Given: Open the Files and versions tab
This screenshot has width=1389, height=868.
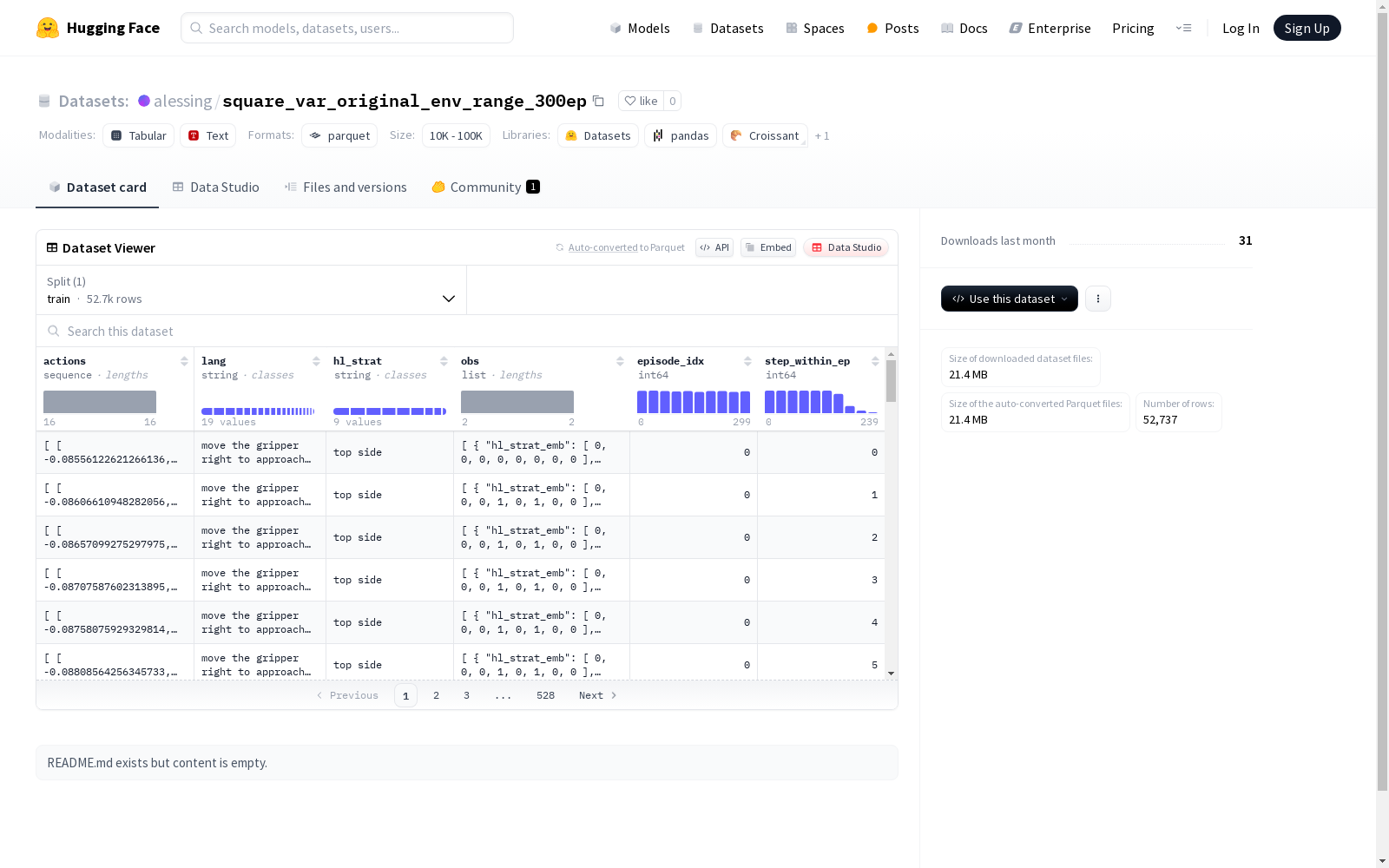Looking at the screenshot, I should point(346,187).
